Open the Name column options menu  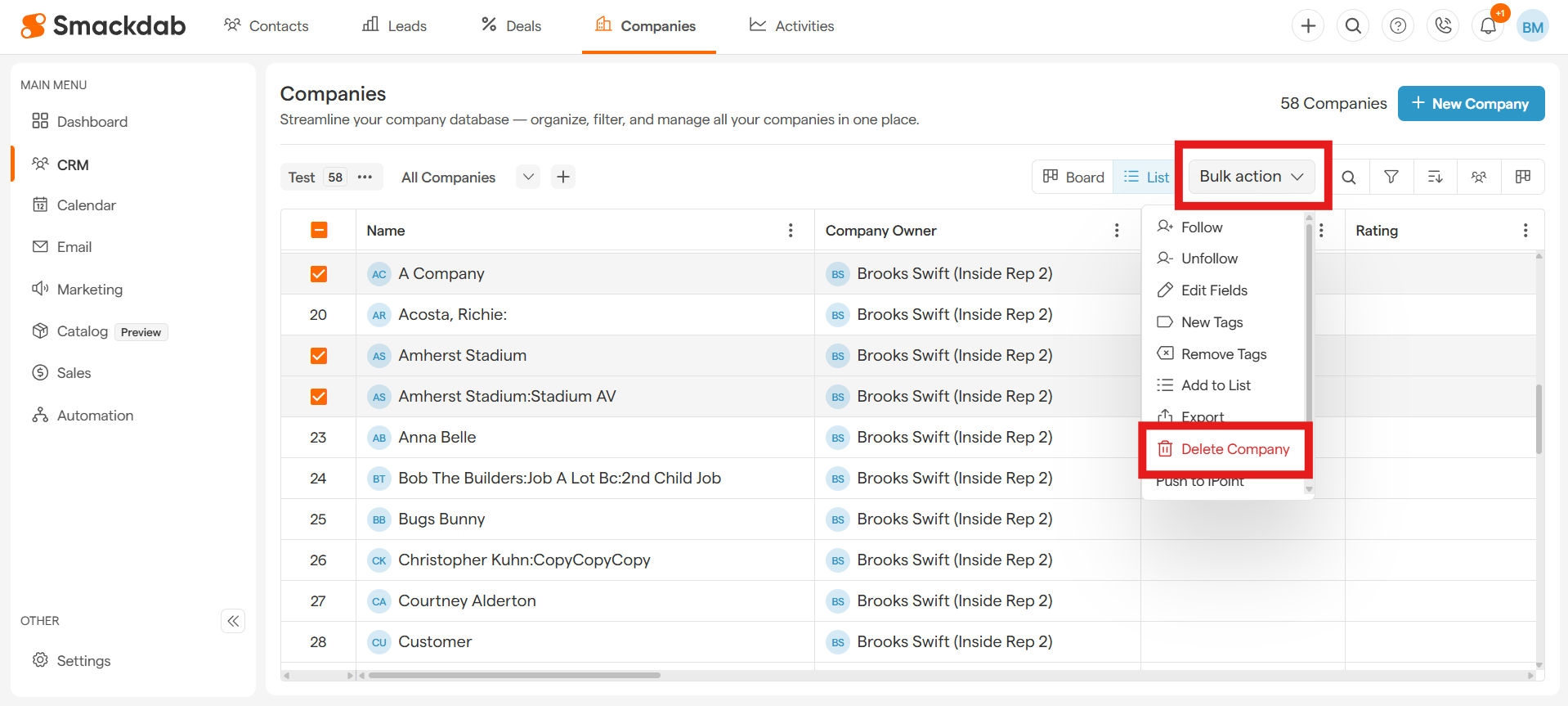tap(790, 231)
